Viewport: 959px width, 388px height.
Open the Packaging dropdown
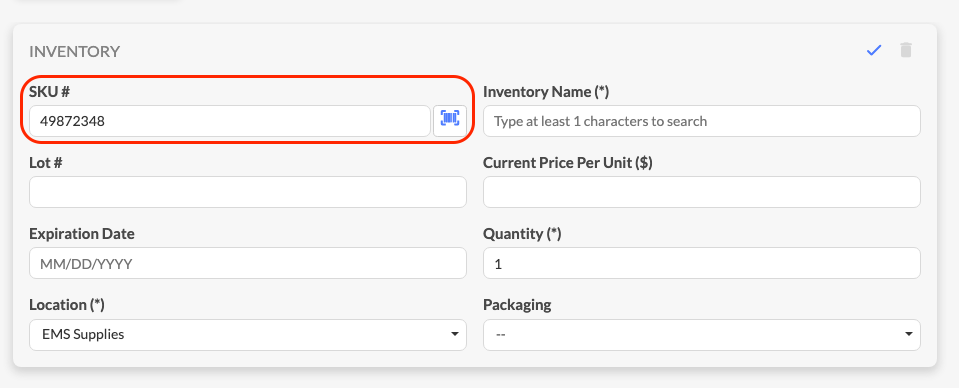click(702, 335)
